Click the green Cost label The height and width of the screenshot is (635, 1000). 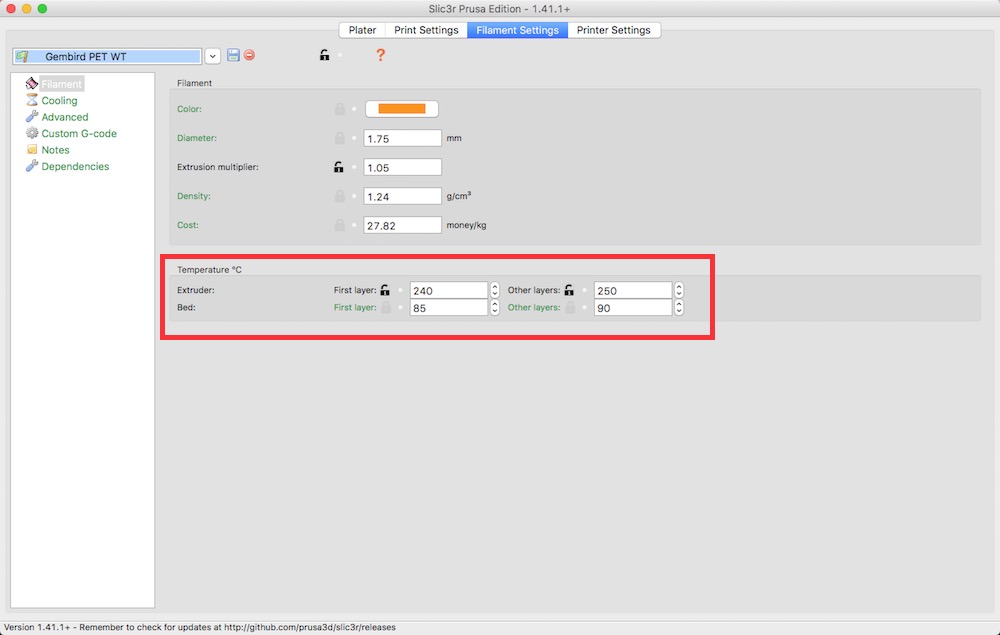click(x=188, y=225)
